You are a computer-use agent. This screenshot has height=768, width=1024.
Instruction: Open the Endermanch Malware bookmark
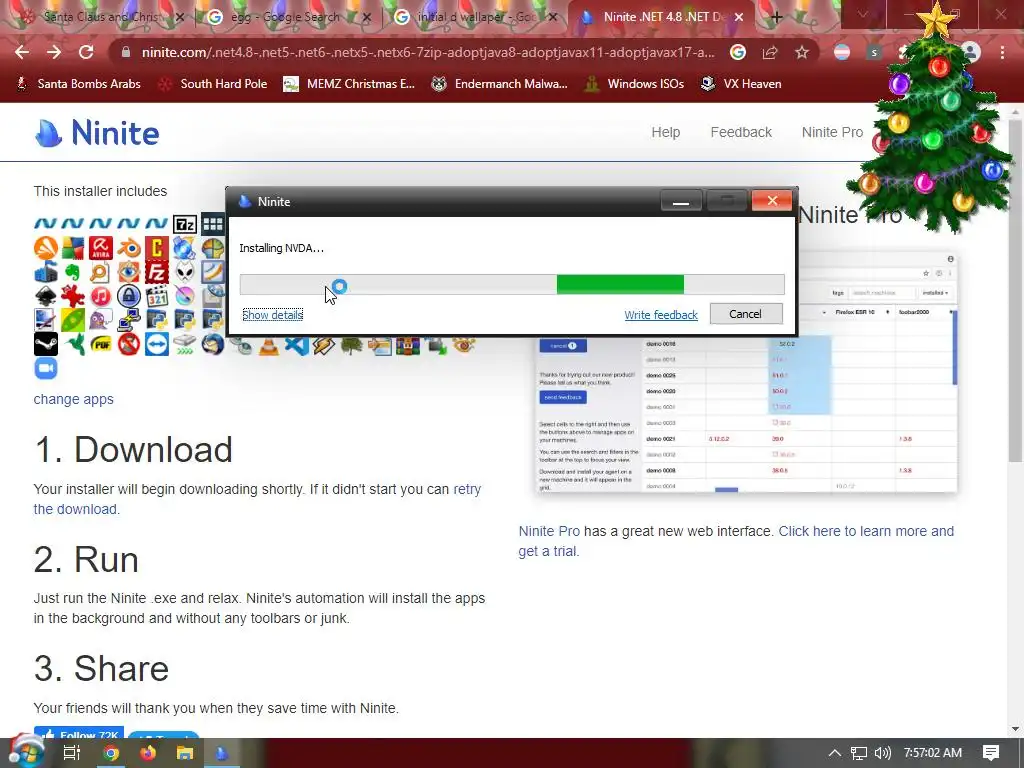tap(500, 84)
